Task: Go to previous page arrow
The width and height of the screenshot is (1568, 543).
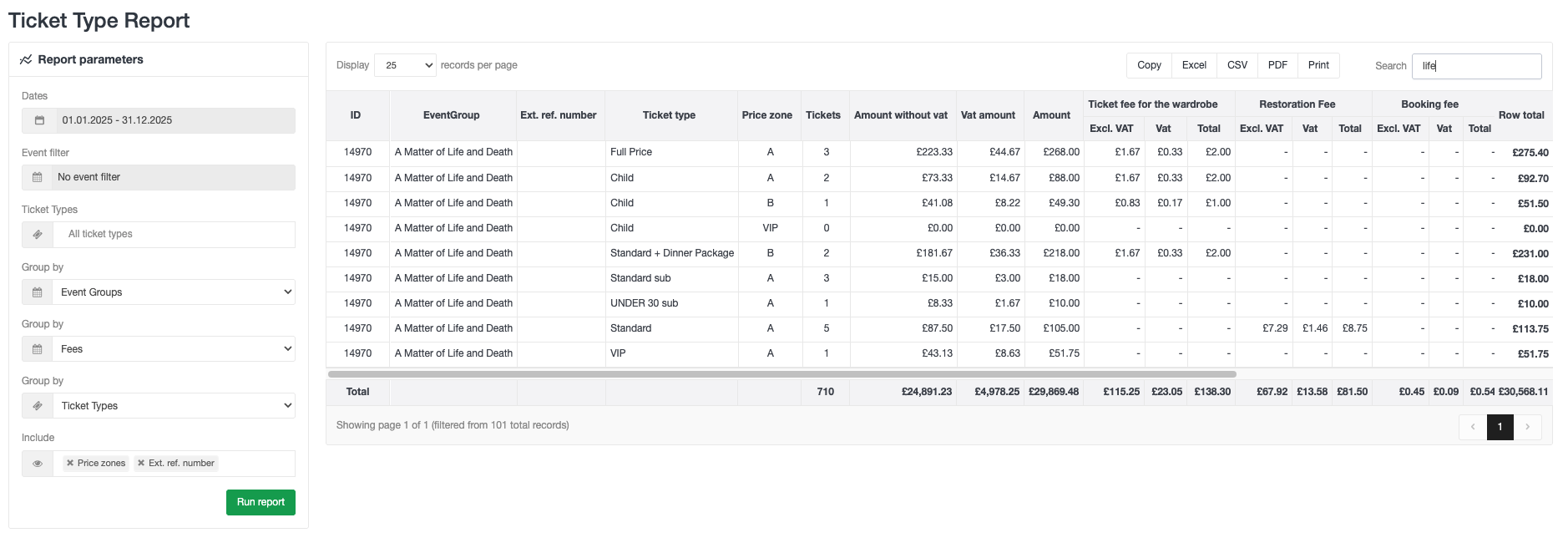Action: tap(1473, 427)
